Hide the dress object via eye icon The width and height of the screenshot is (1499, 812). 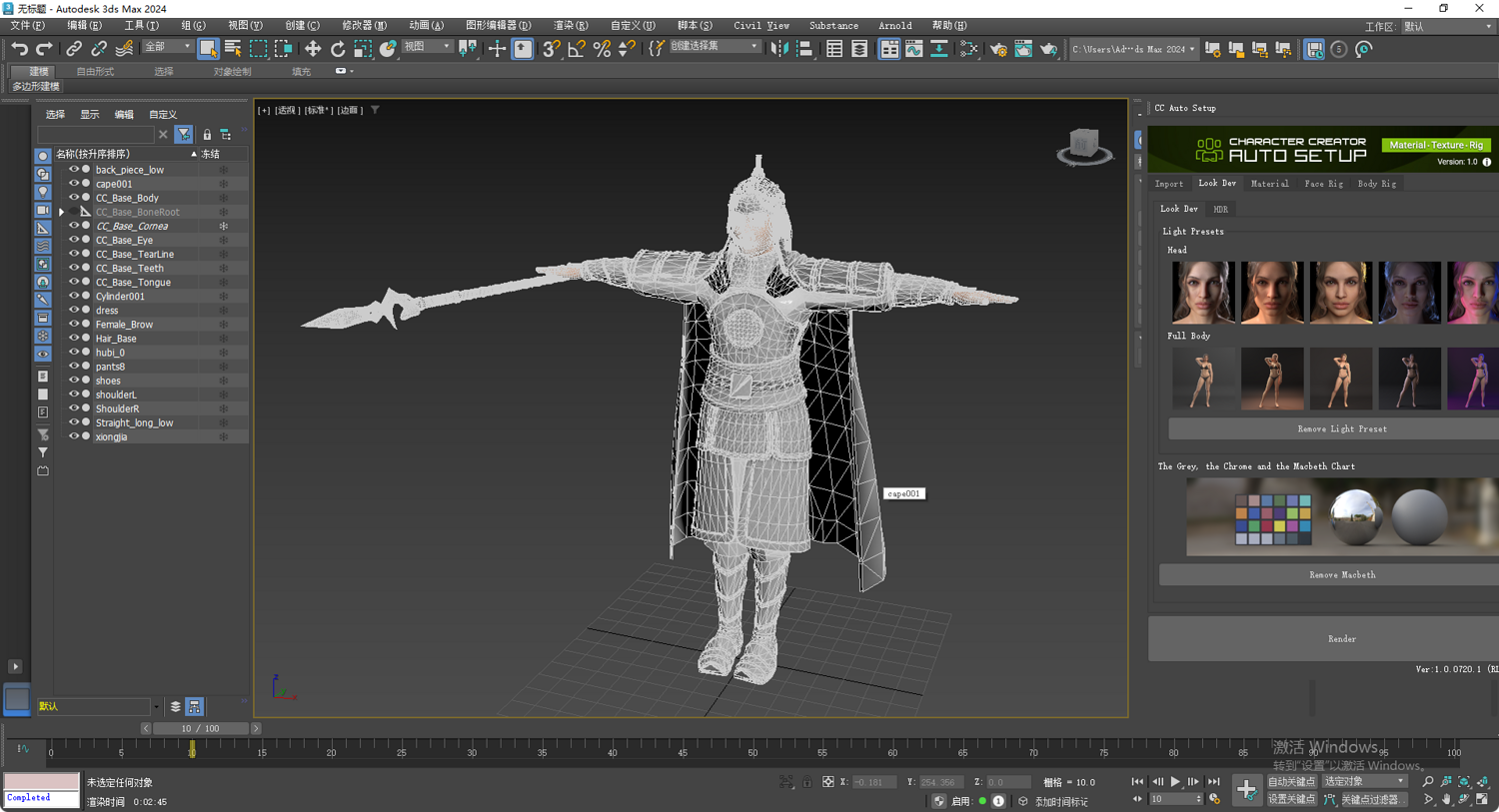[x=73, y=311]
